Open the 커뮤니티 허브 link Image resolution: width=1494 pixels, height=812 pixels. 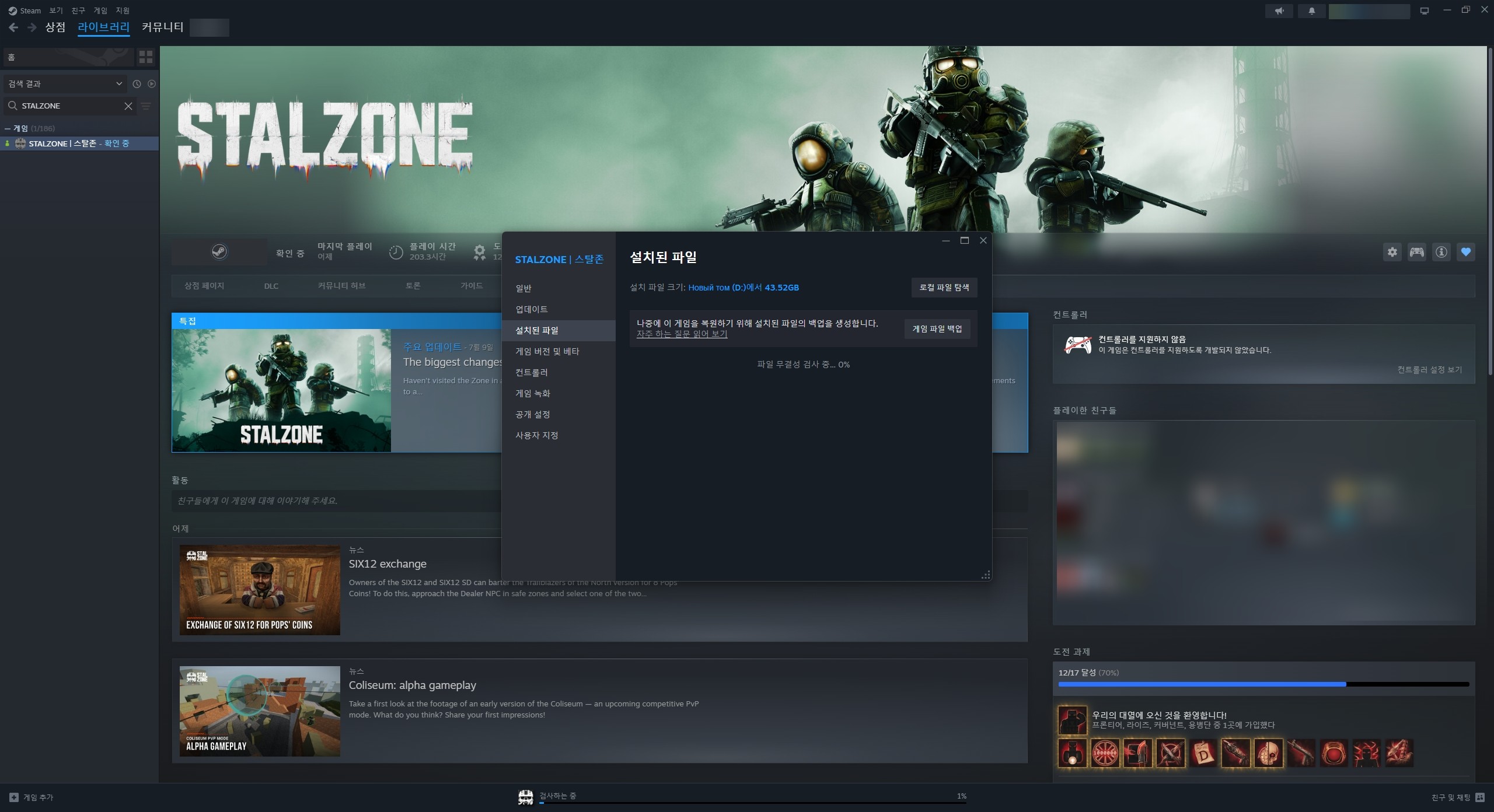341,286
